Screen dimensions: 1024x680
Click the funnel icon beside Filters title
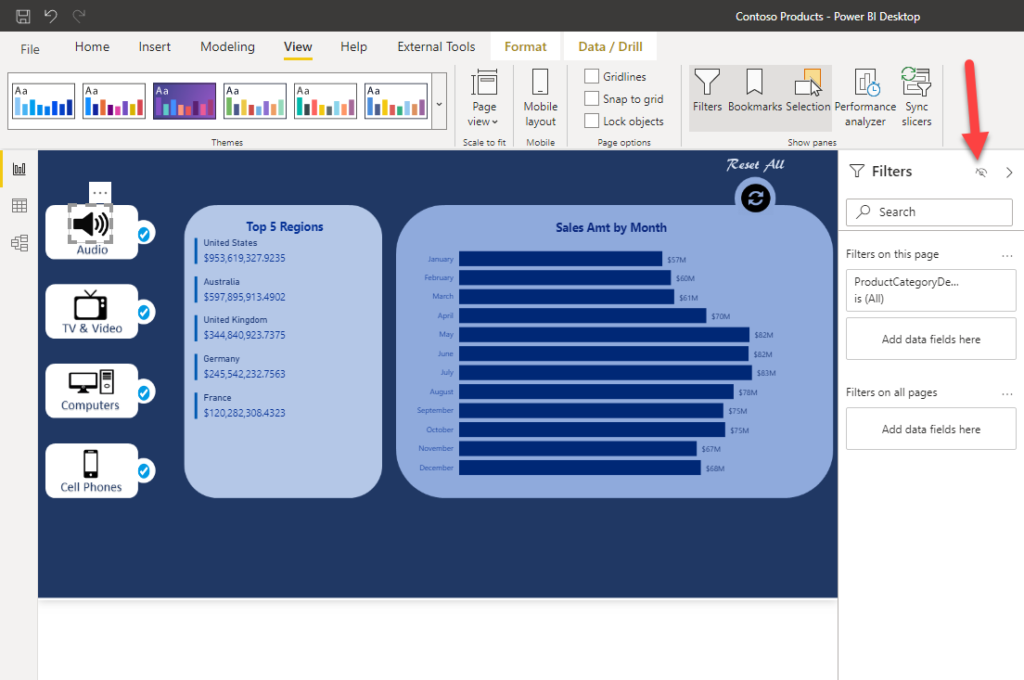pyautogui.click(x=857, y=171)
